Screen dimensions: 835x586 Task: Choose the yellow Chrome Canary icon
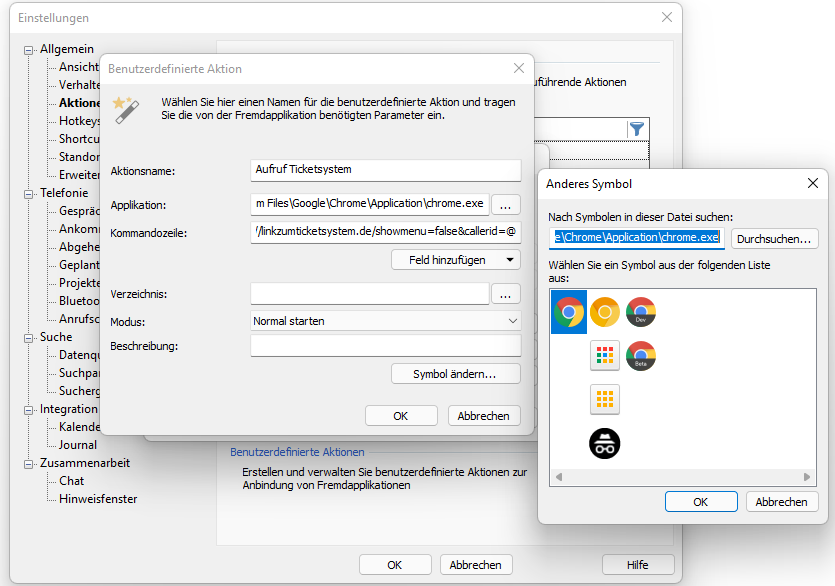(x=604, y=312)
